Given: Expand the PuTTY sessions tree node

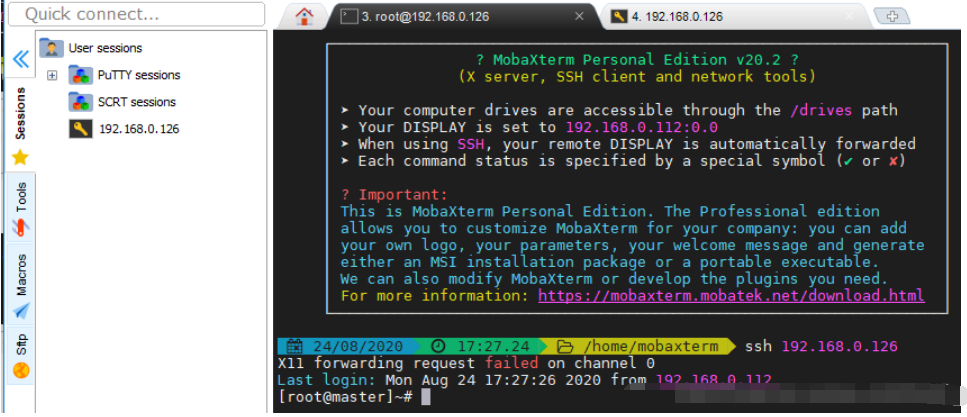Looking at the screenshot, I should click(x=52, y=75).
